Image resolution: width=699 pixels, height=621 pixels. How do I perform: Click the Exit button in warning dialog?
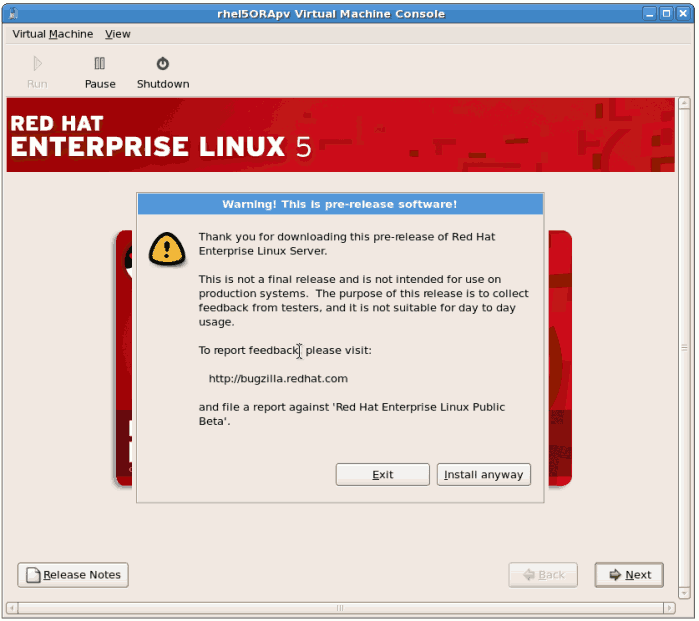[382, 475]
